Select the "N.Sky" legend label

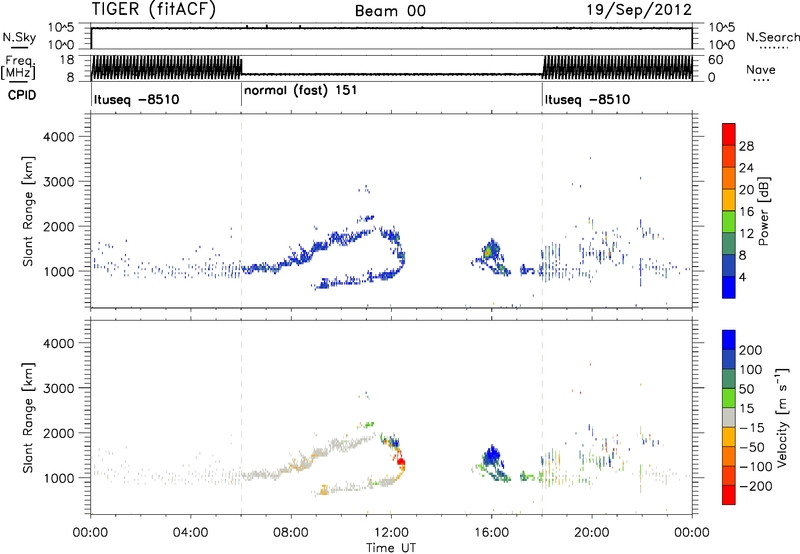click(19, 37)
